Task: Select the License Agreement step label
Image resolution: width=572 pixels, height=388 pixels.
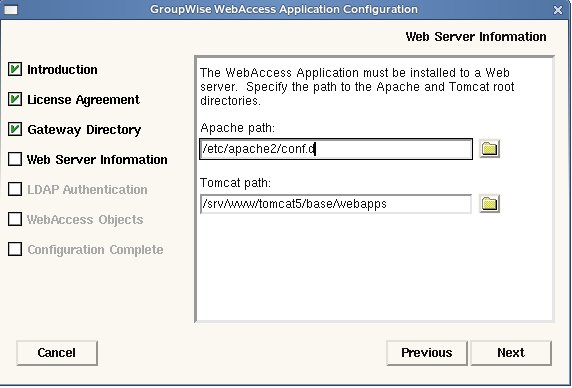Action: tap(84, 100)
